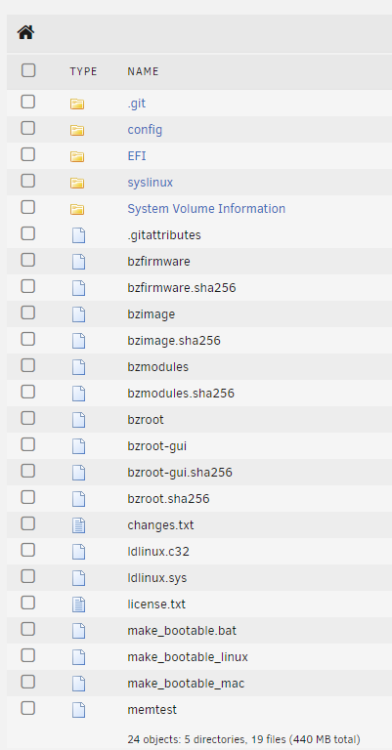Click the file icon for make_bootable.bat
The image size is (392, 750).
(x=78, y=631)
